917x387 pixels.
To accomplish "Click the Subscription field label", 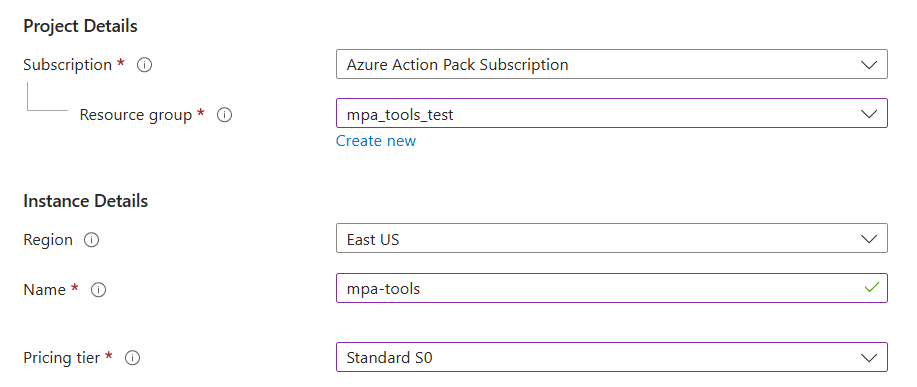I will point(68,64).
